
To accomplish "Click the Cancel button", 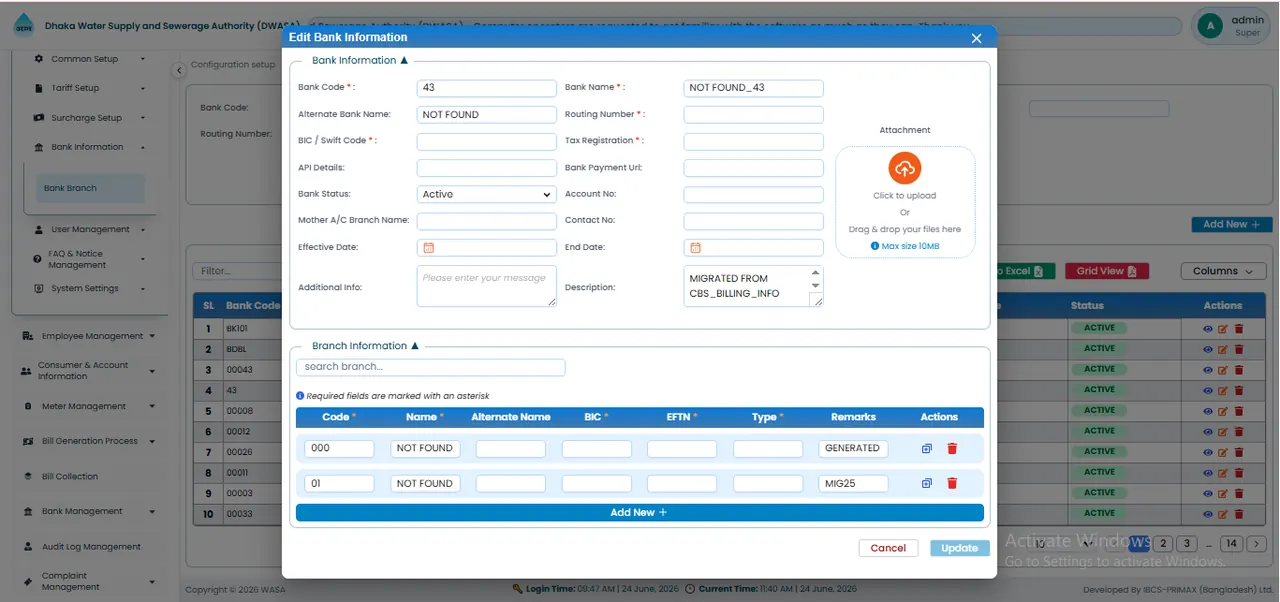I will pyautogui.click(x=888, y=548).
